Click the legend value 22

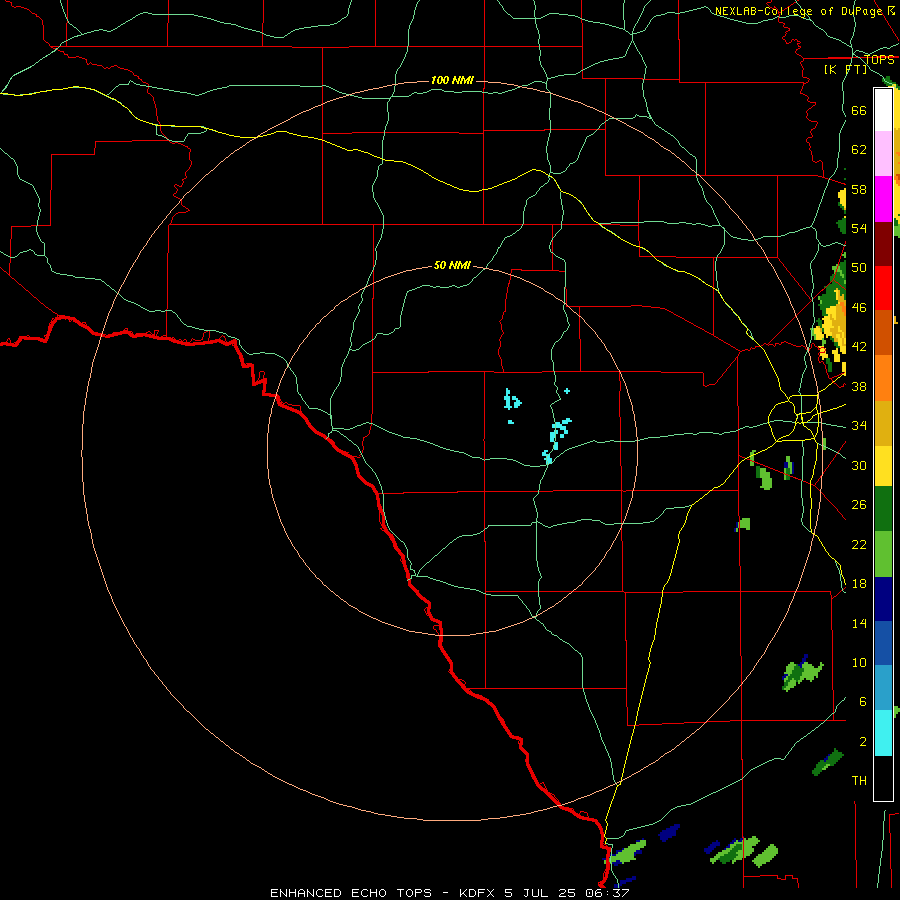point(859,544)
